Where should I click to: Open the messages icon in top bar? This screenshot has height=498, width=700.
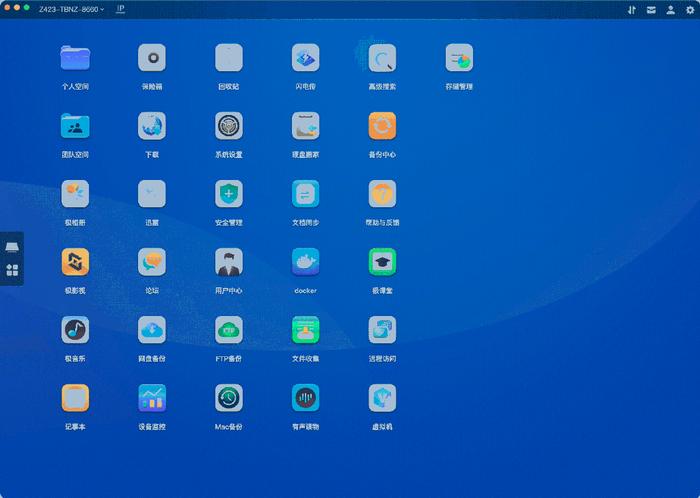[x=651, y=10]
